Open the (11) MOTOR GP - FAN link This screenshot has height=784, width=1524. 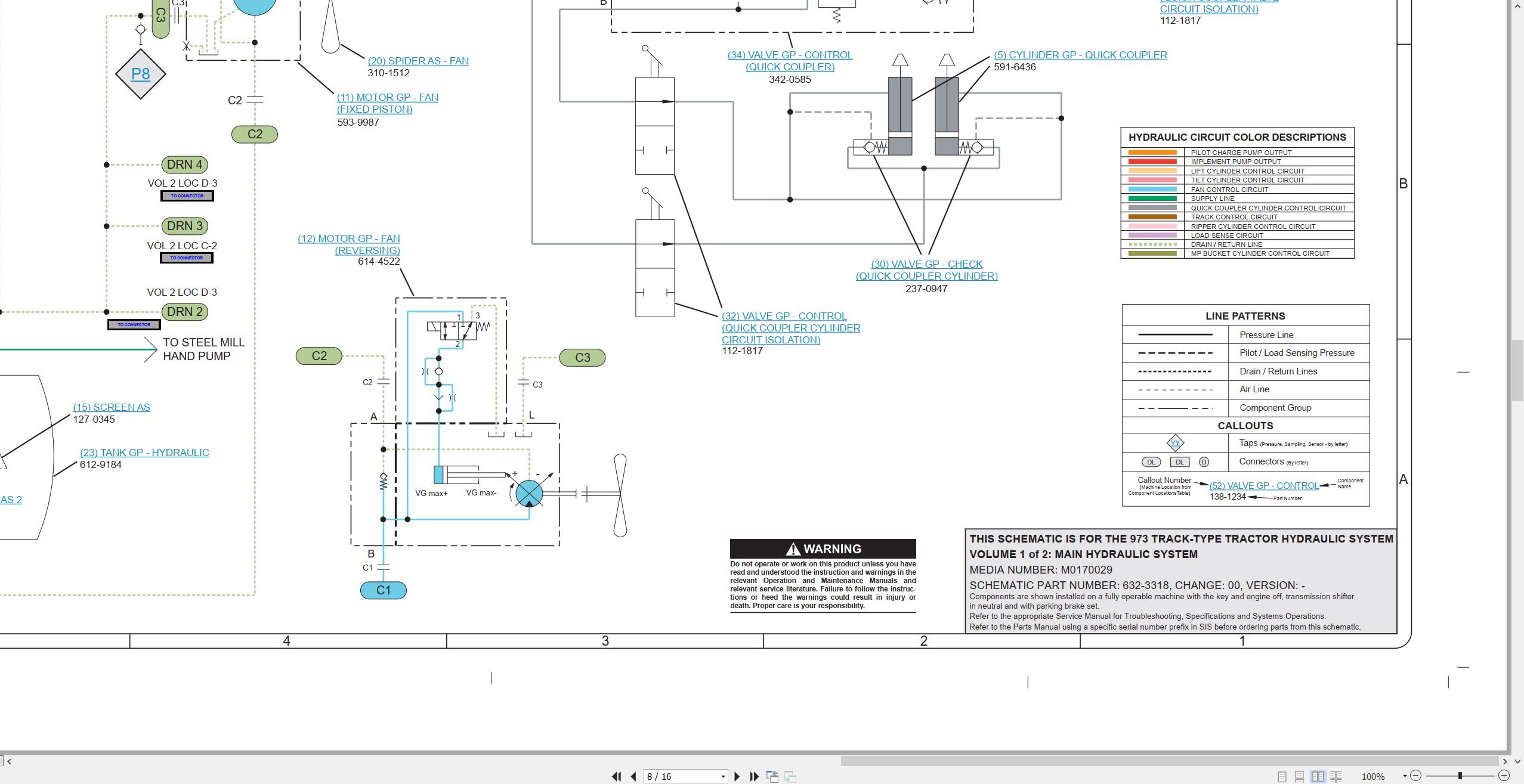[x=387, y=103]
